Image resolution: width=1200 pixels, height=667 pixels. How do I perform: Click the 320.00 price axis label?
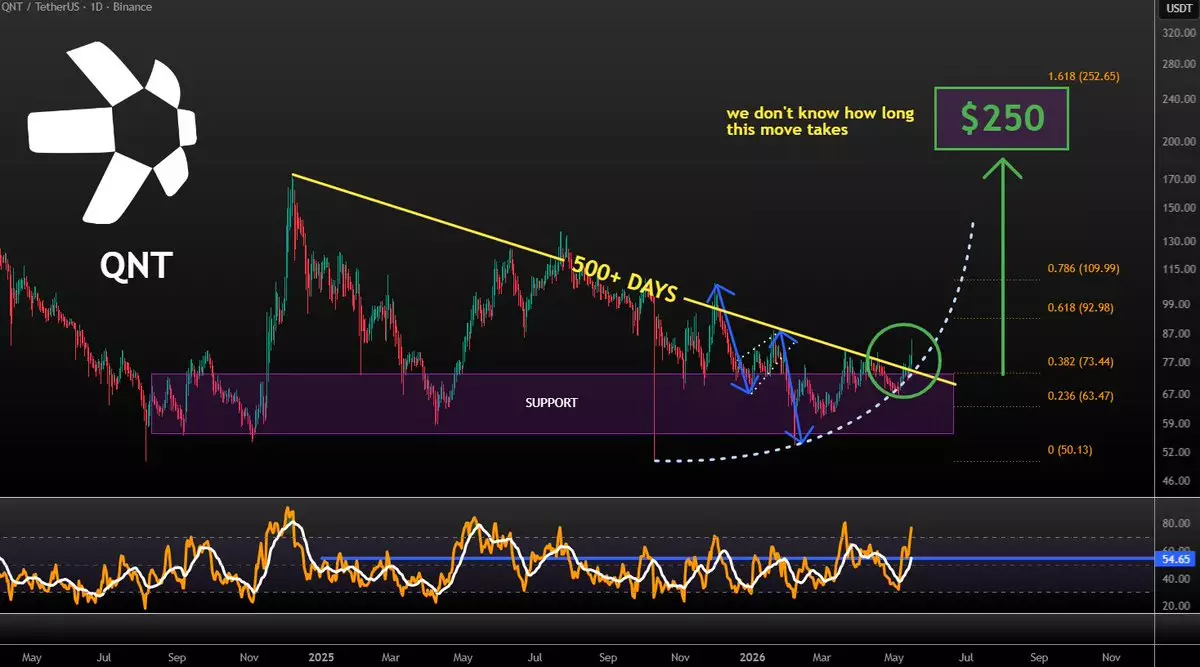[1177, 31]
